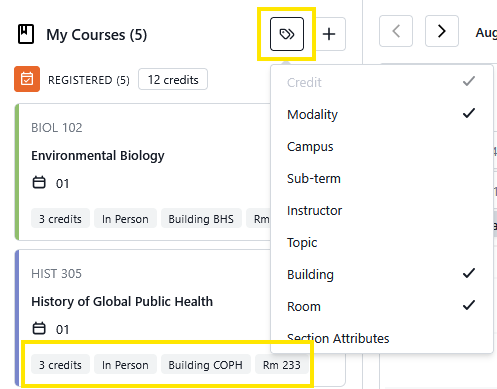The height and width of the screenshot is (389, 497).
Task: Click the Rm 233 tag
Action: coord(282,365)
